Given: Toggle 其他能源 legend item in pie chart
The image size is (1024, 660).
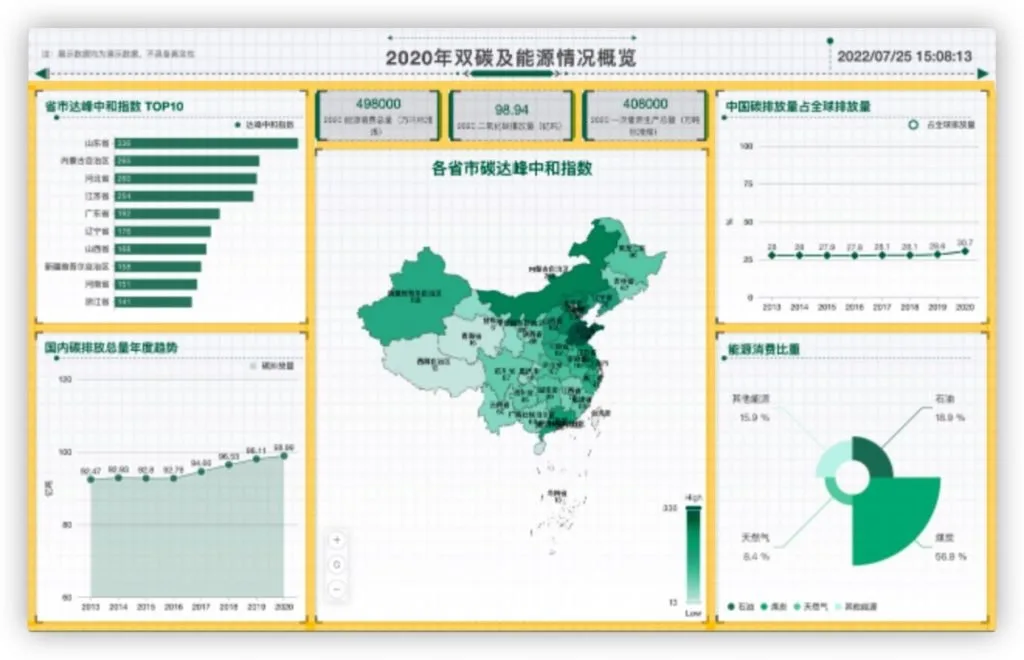Looking at the screenshot, I should point(855,606).
